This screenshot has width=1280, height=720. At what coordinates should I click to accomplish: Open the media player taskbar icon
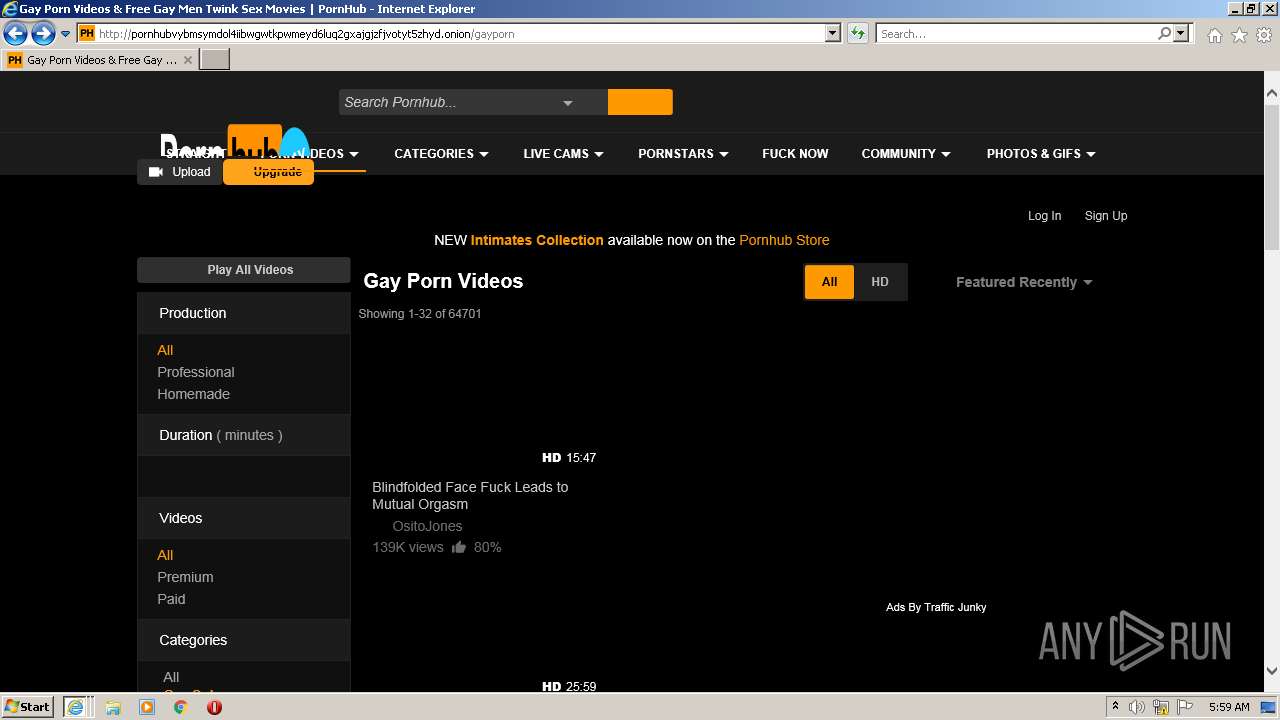point(147,707)
